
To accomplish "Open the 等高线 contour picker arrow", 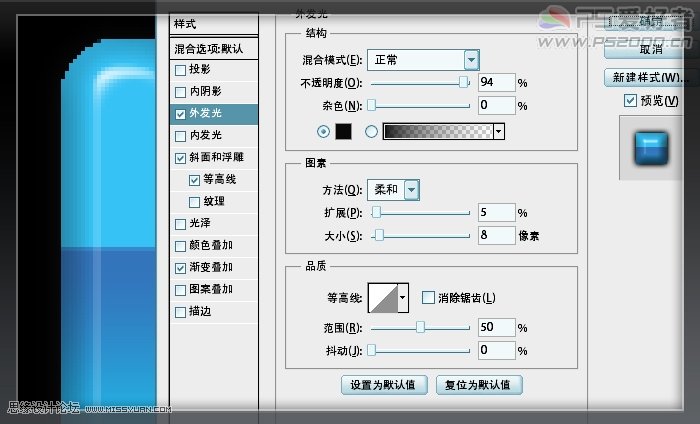I will pos(403,298).
